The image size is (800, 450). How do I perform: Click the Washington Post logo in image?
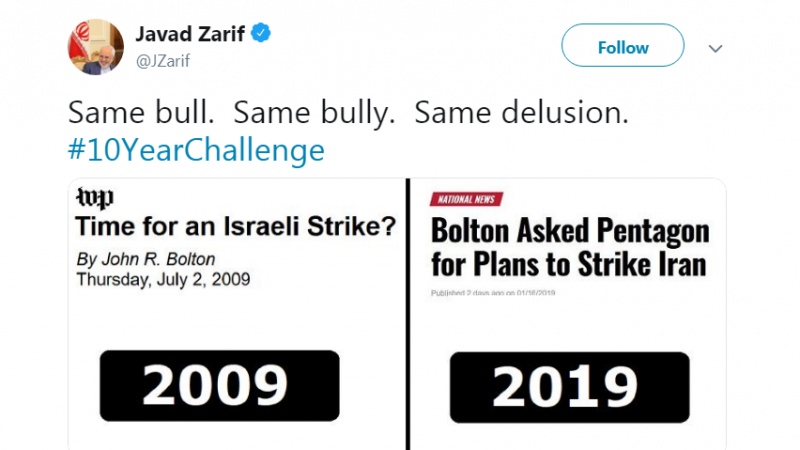pyautogui.click(x=95, y=198)
